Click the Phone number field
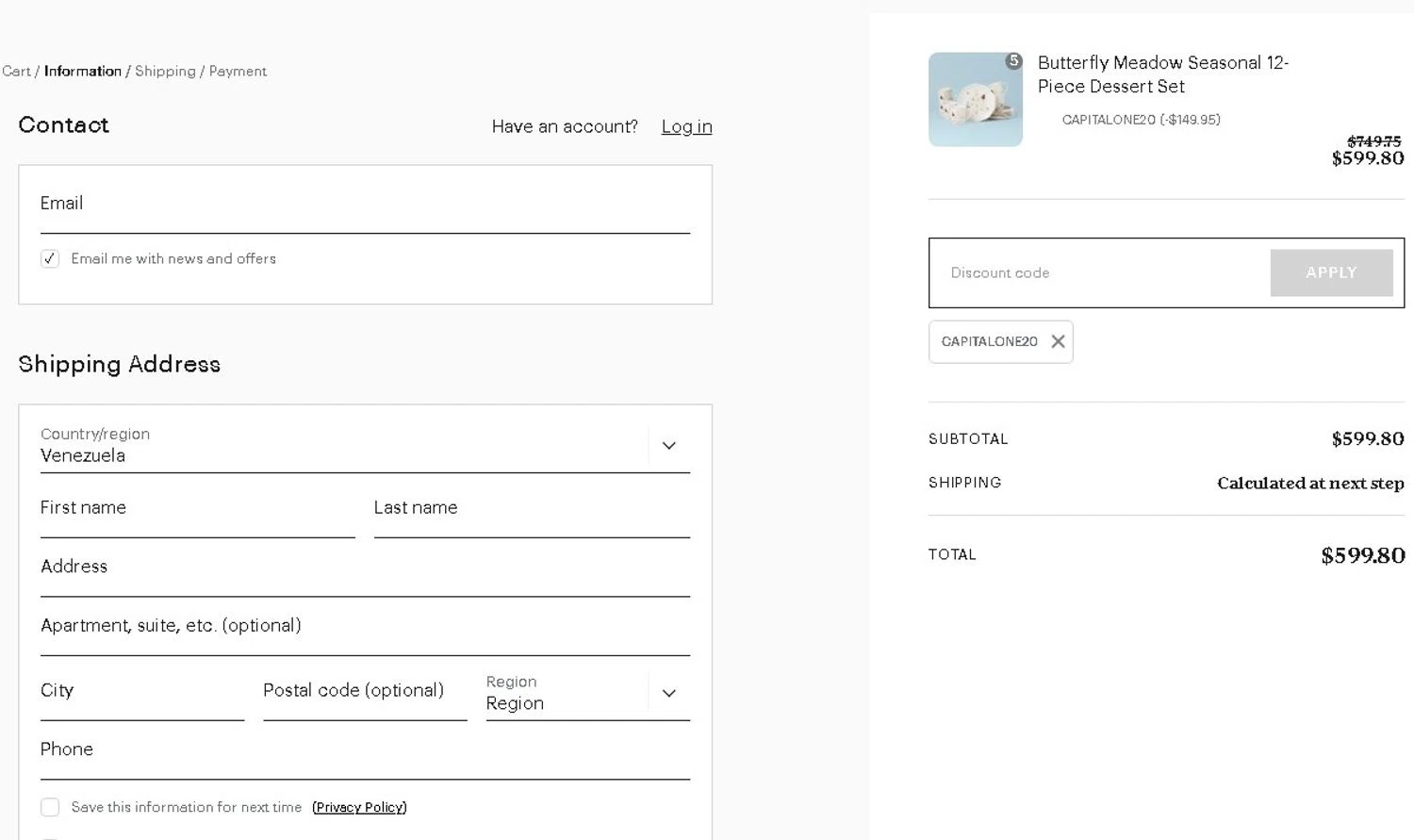The image size is (1414, 840). pyautogui.click(x=365, y=750)
